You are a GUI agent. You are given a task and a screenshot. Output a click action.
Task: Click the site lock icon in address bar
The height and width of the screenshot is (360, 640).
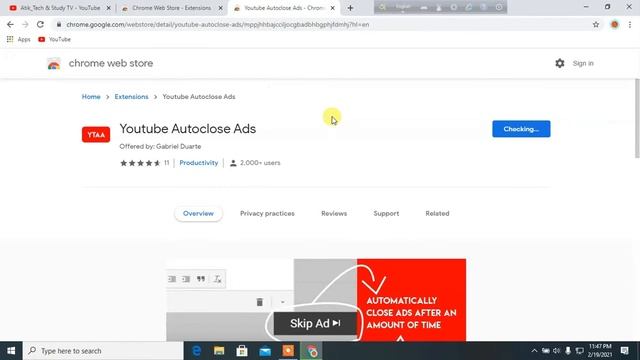pyautogui.click(x=59, y=24)
